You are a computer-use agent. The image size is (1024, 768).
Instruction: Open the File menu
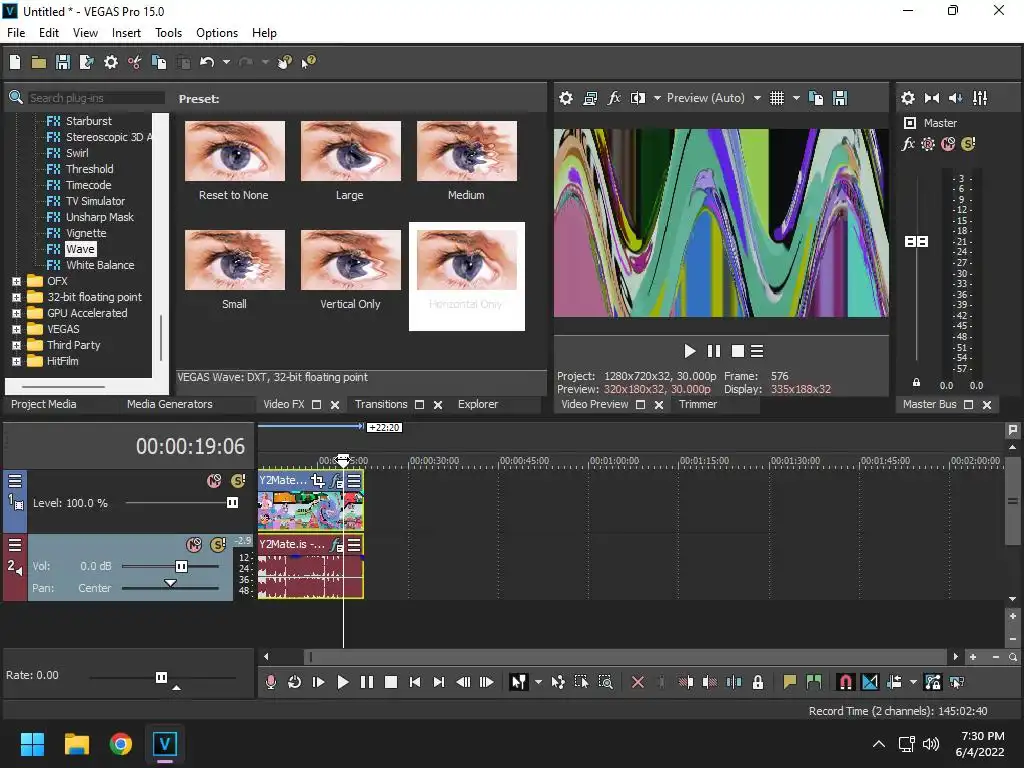click(16, 33)
